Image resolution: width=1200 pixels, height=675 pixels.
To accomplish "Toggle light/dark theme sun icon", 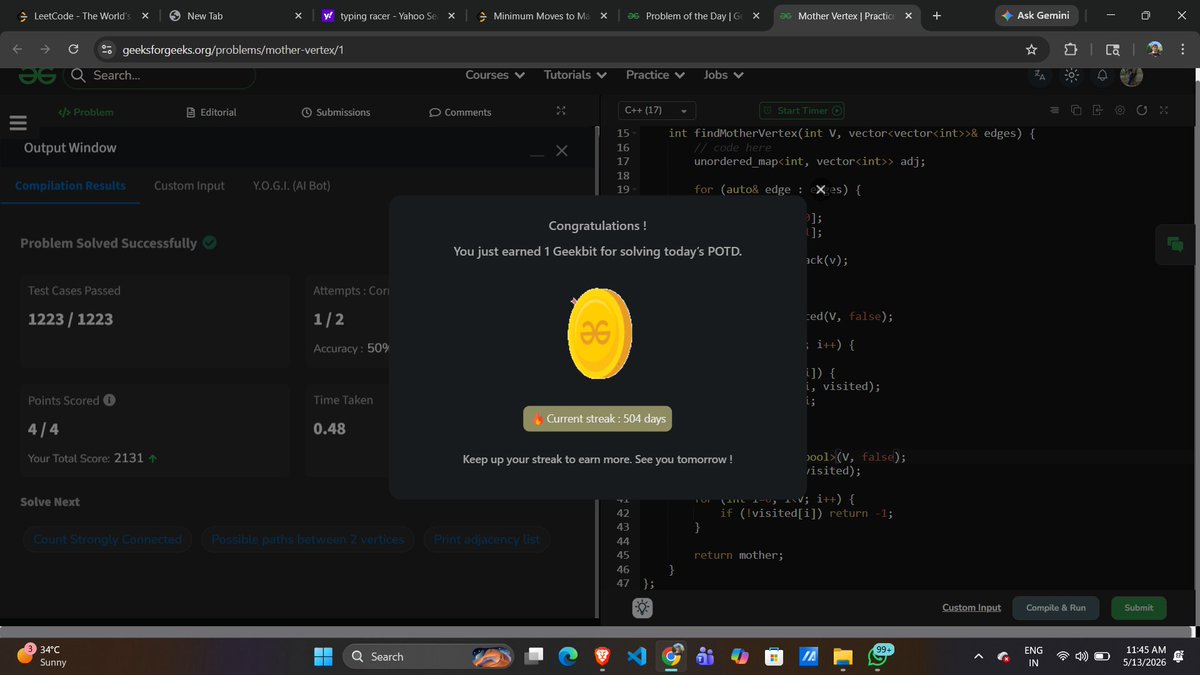I will pos(1071,75).
